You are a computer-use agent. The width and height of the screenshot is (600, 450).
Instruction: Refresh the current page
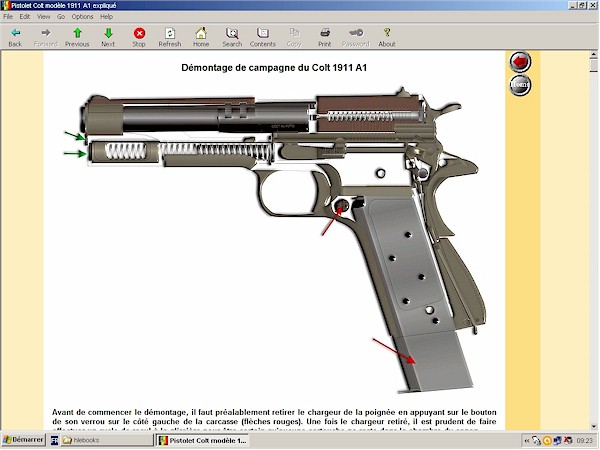[170, 37]
